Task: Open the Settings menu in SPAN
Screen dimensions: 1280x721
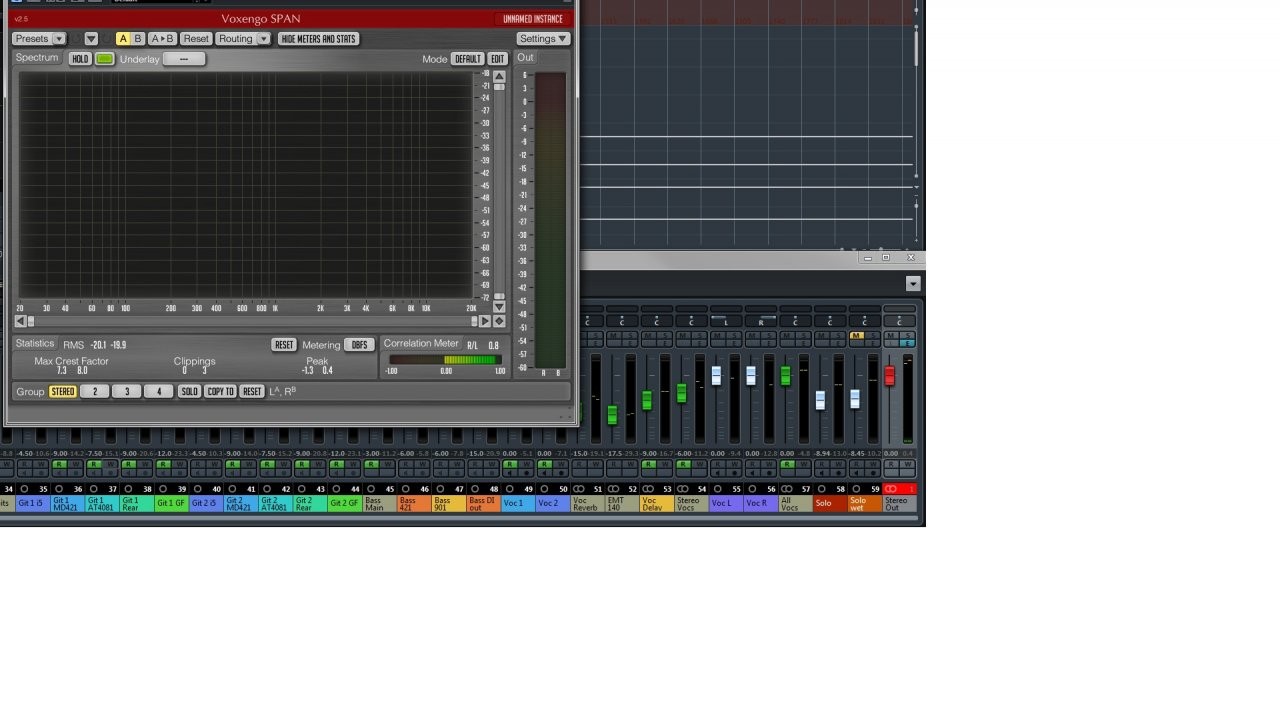Action: point(543,39)
